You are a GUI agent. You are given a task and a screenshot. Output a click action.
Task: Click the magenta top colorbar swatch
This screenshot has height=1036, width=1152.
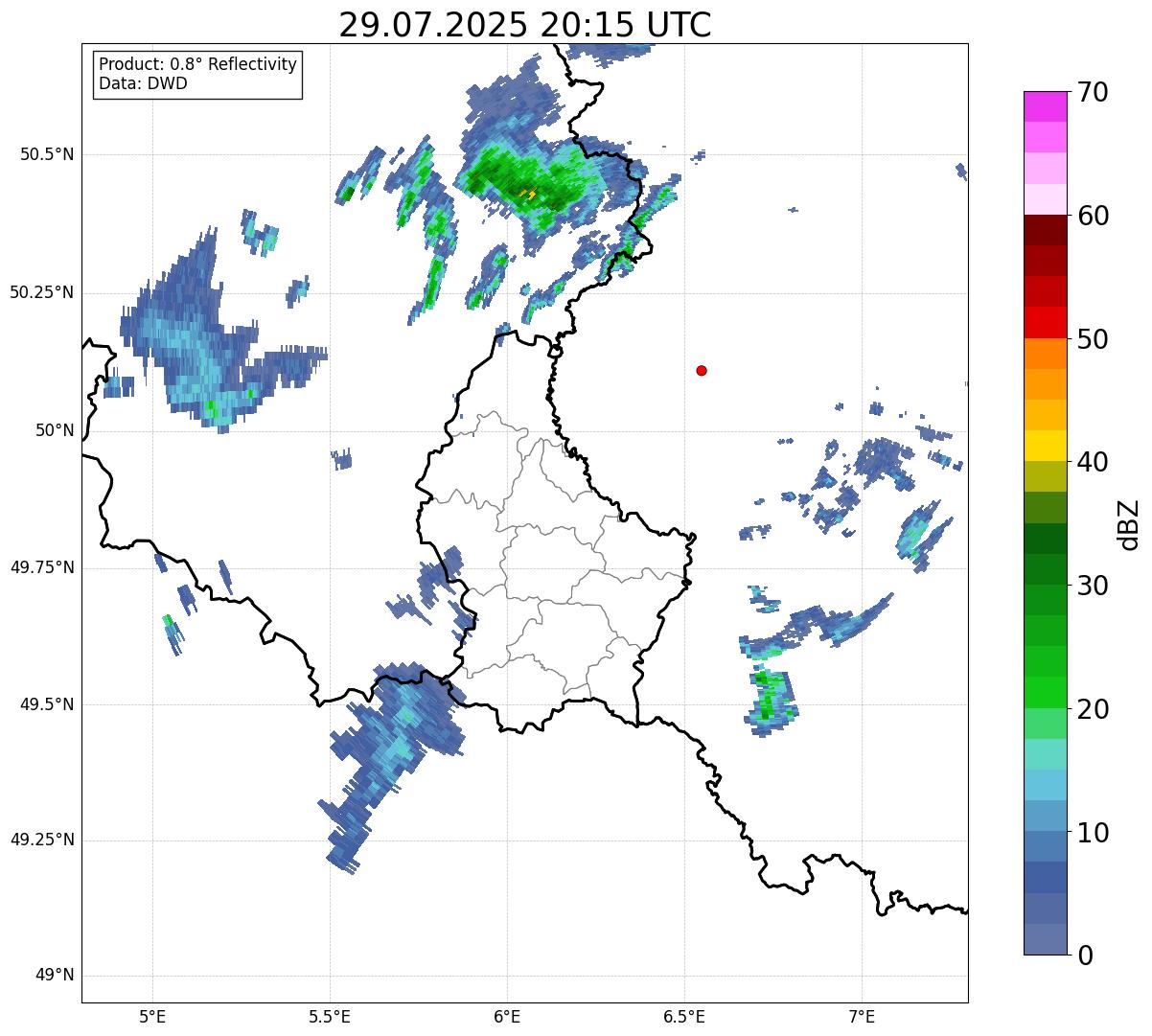(1045, 106)
